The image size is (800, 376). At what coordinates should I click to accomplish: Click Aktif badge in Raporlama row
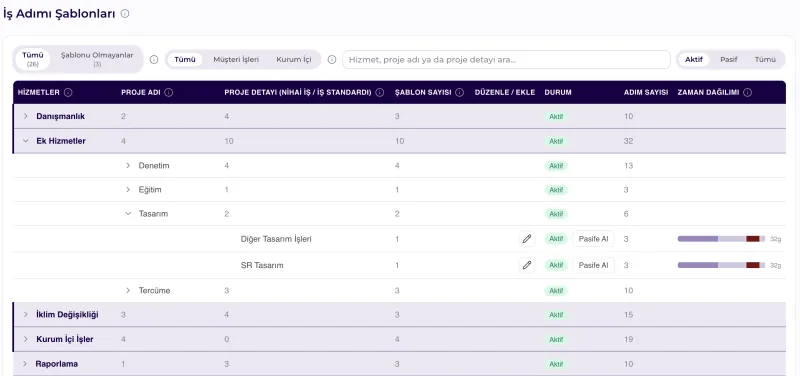tap(556, 364)
